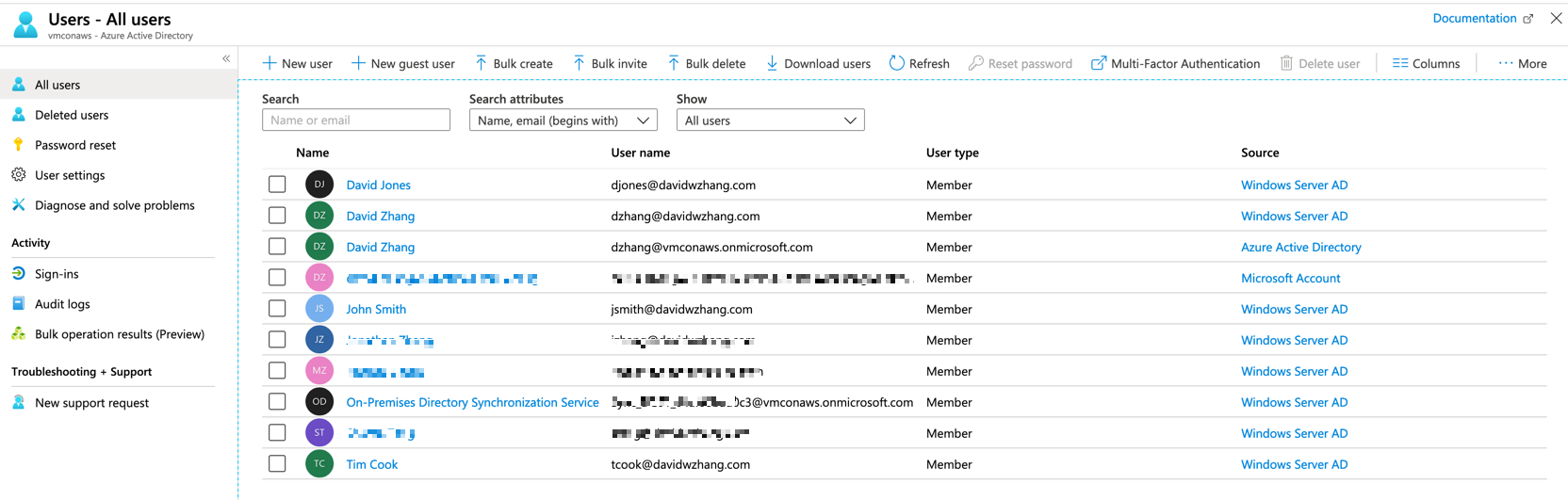Expand the Show All users dropdown
The width and height of the screenshot is (1568, 500).
click(x=770, y=121)
